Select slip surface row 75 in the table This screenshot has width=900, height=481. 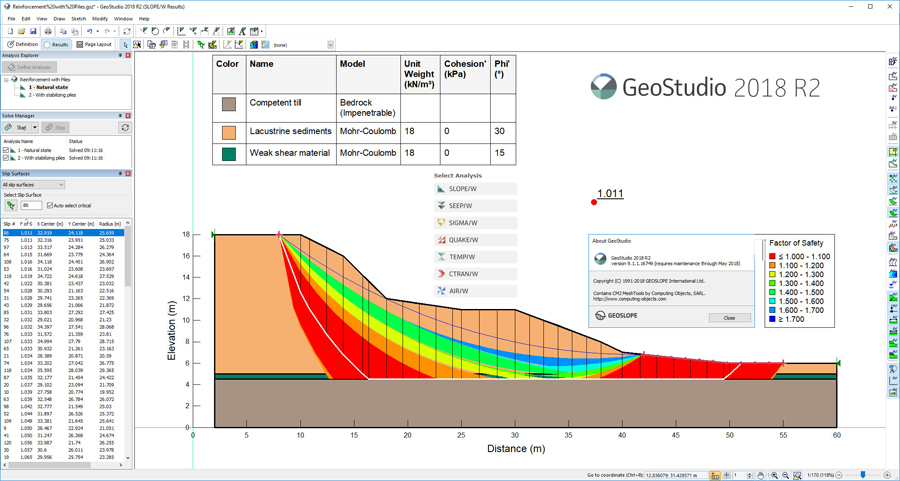[x=62, y=239]
